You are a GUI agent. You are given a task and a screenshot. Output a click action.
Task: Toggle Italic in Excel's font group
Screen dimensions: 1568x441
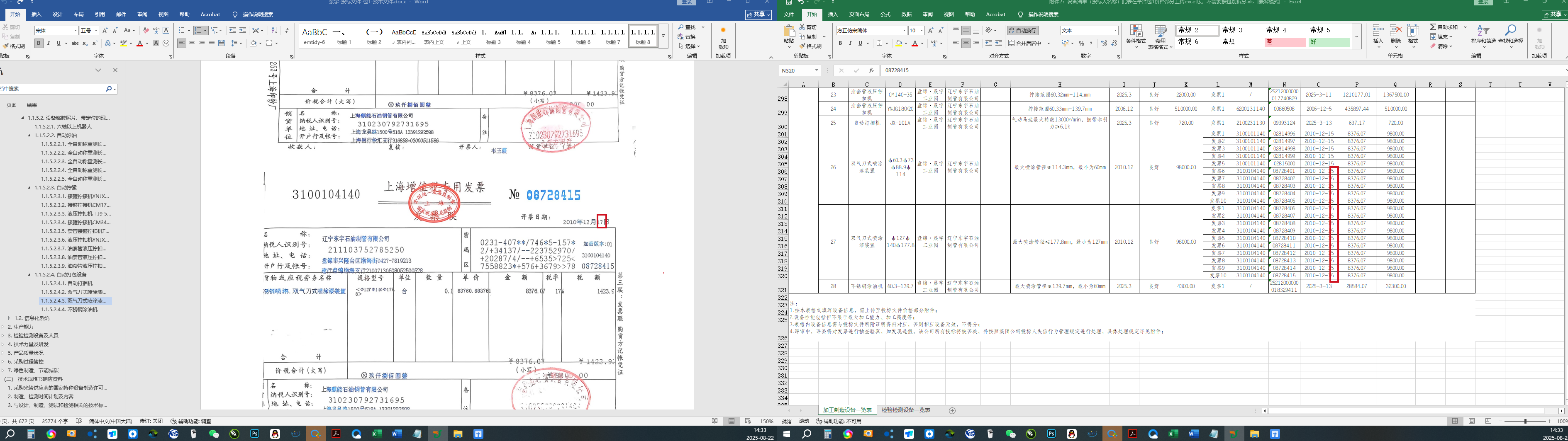tap(850, 43)
